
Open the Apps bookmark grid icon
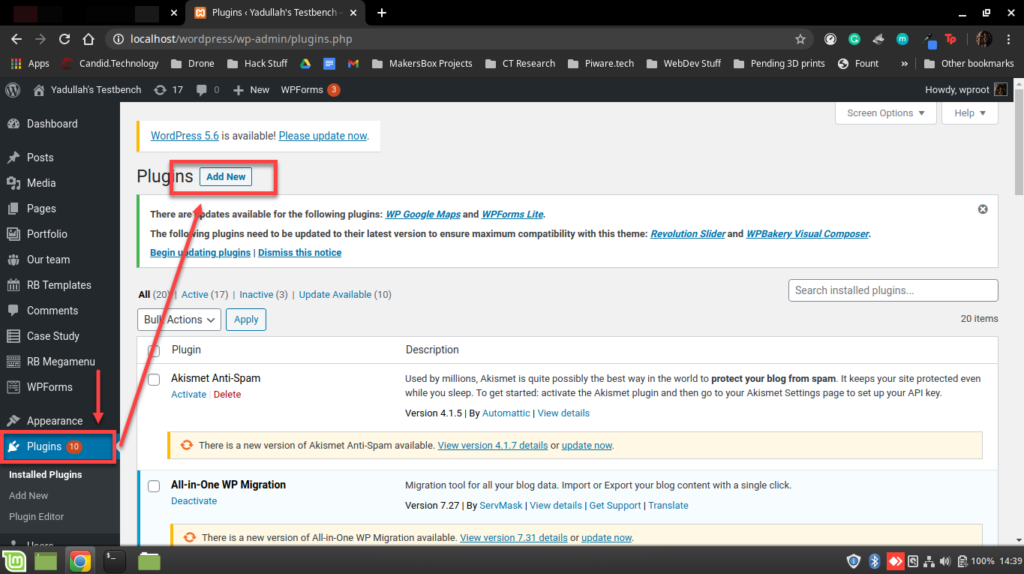click(x=17, y=63)
